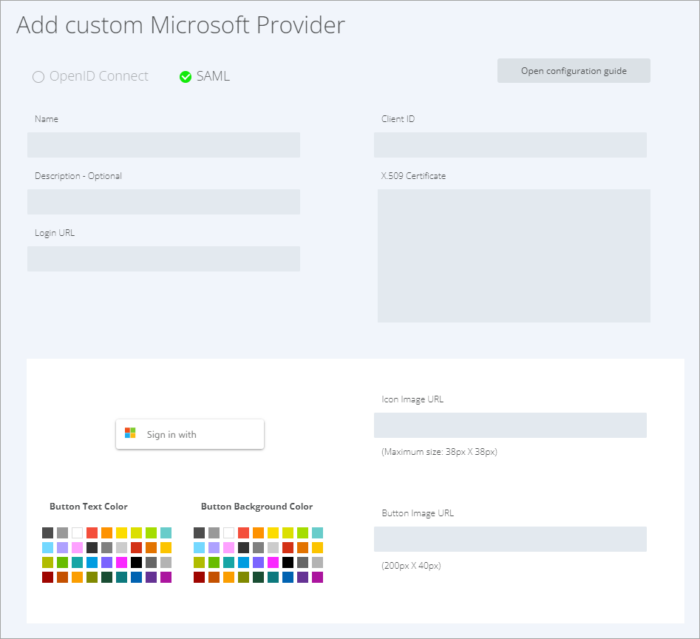The height and width of the screenshot is (639, 700).
Task: Pick lavender swatch under Button Background Color
Action: (214, 547)
